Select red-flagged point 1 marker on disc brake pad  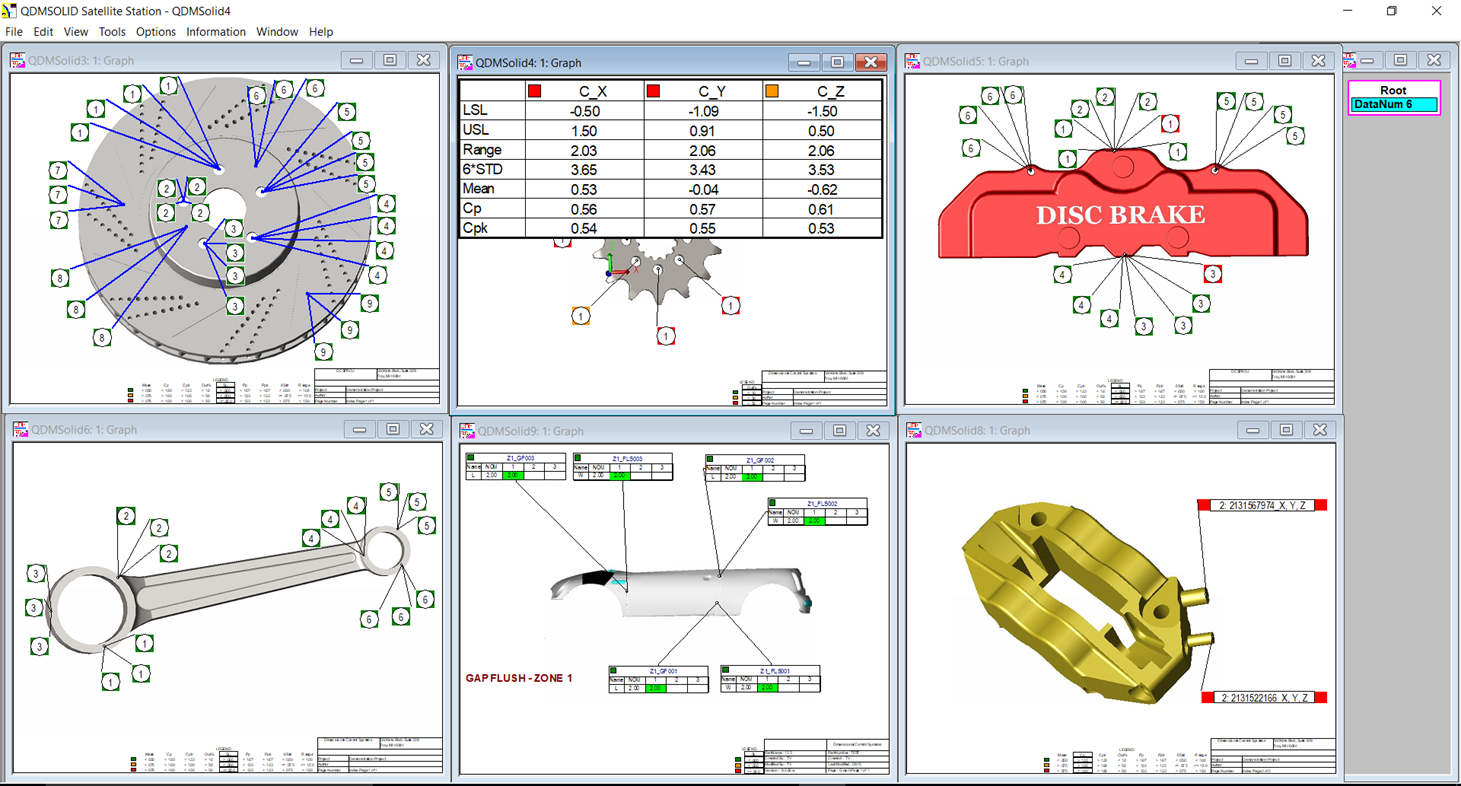pos(1170,124)
